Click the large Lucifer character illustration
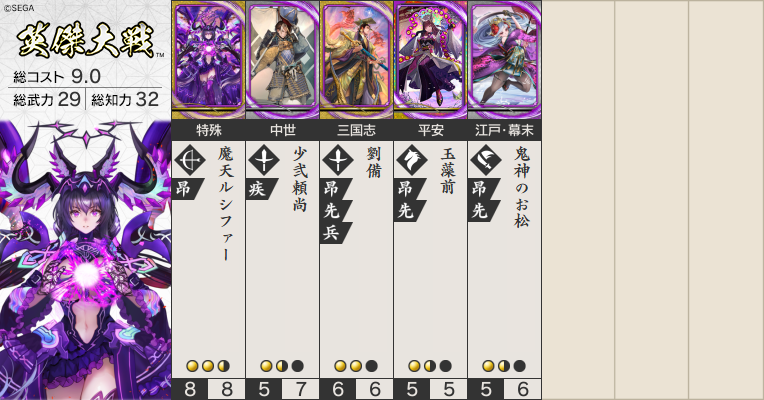Screen dimensions: 764x400 tap(85, 260)
